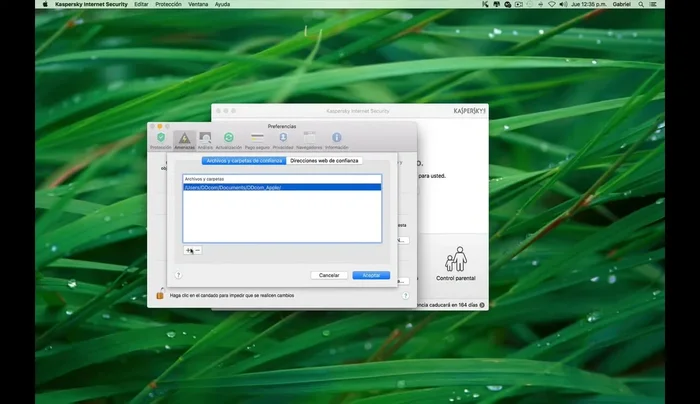The height and width of the screenshot is (404, 700).
Task: Open the Protección preferences pane
Action: point(160,139)
